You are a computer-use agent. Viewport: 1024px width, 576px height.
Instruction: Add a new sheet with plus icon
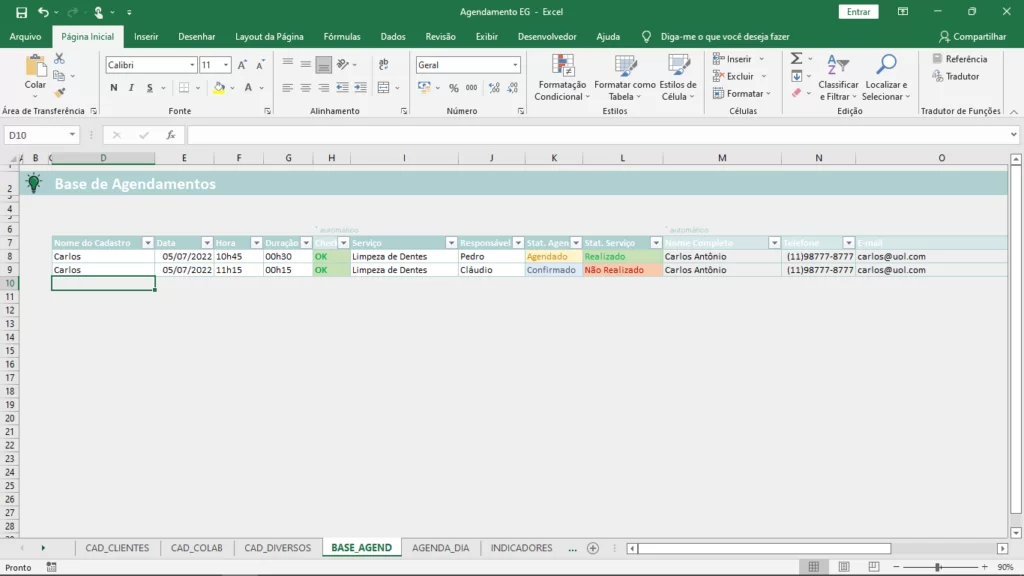593,549
